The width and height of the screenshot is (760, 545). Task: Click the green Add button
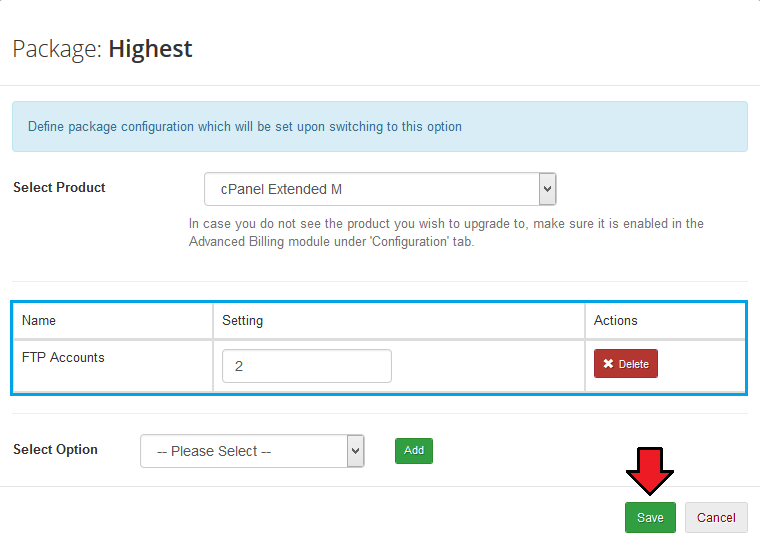coord(413,450)
